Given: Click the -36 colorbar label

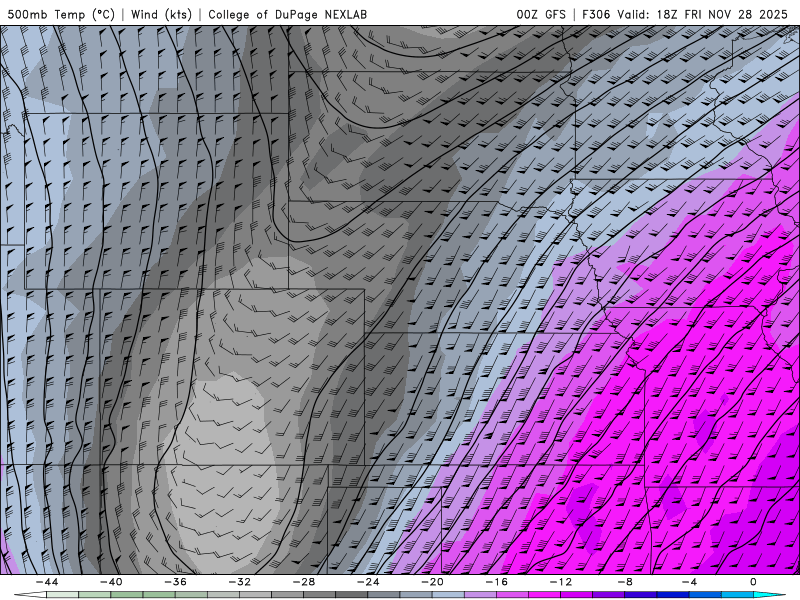Looking at the screenshot, I should pos(175,582).
